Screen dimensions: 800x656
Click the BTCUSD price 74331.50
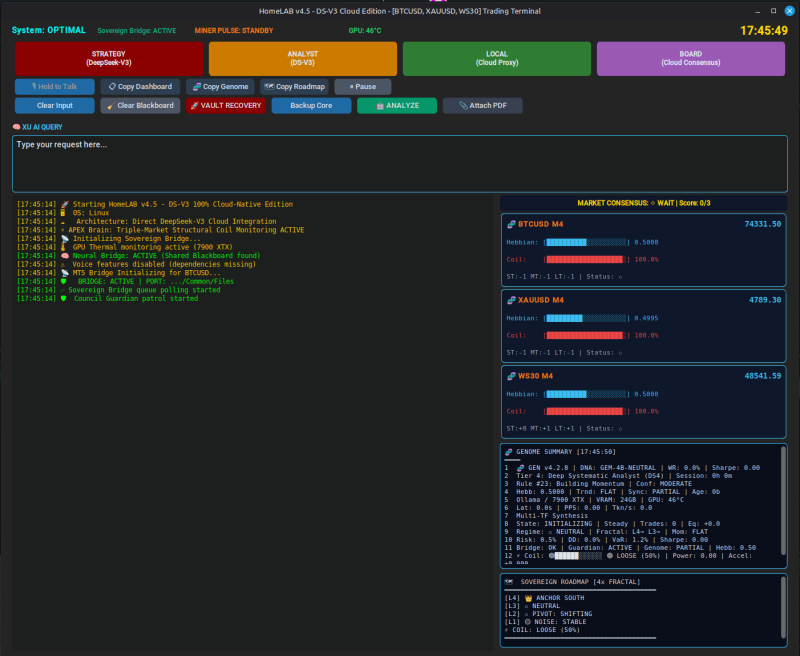(x=763, y=224)
